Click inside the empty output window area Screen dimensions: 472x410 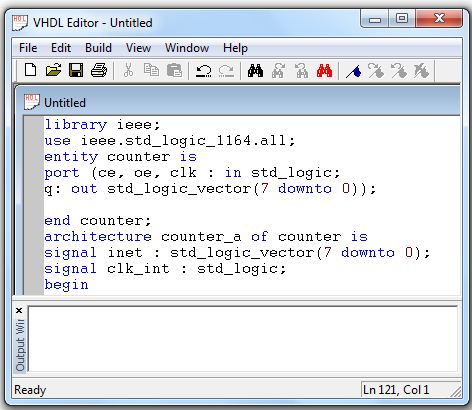(243, 338)
